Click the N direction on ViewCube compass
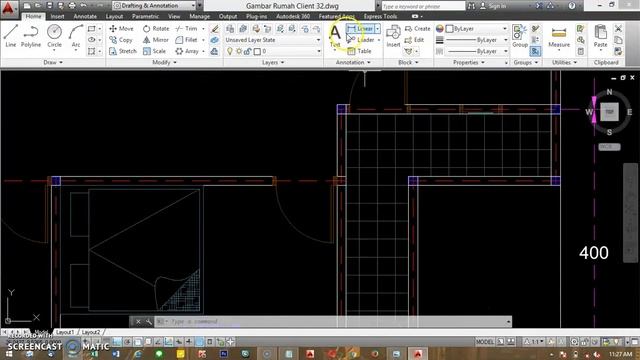The image size is (640, 360). click(x=609, y=92)
